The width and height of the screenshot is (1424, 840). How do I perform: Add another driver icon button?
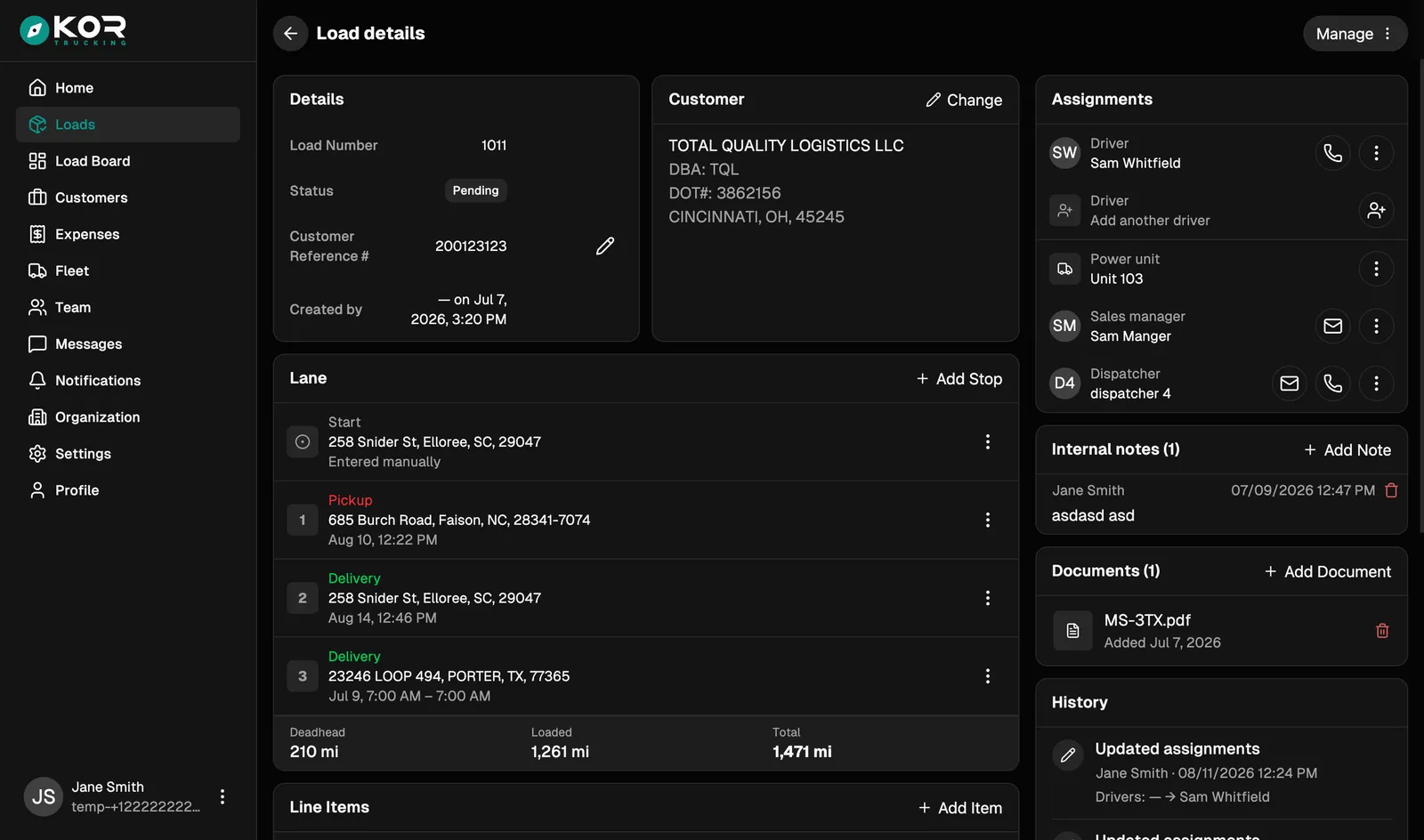tap(1376, 211)
